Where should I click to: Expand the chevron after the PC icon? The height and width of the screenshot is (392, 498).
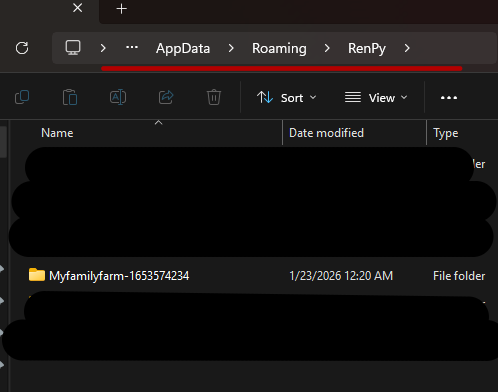(103, 48)
